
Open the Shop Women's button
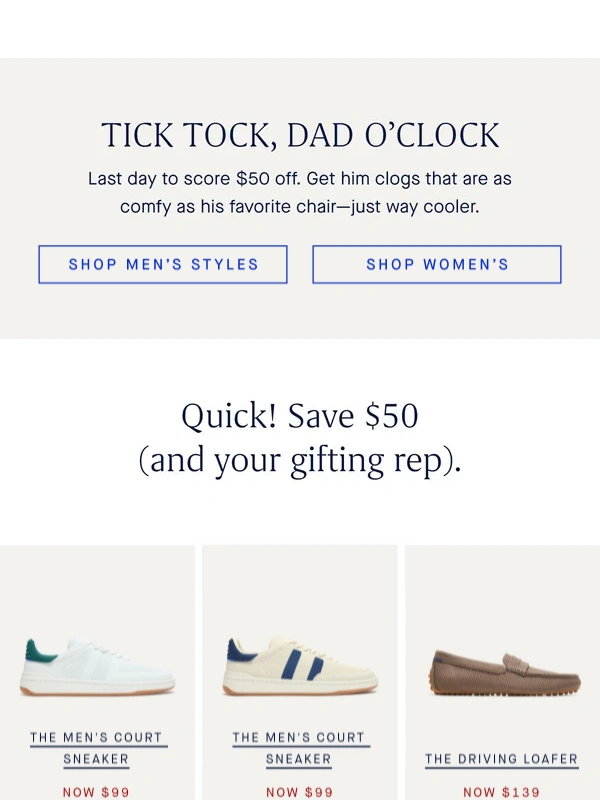coord(437,265)
